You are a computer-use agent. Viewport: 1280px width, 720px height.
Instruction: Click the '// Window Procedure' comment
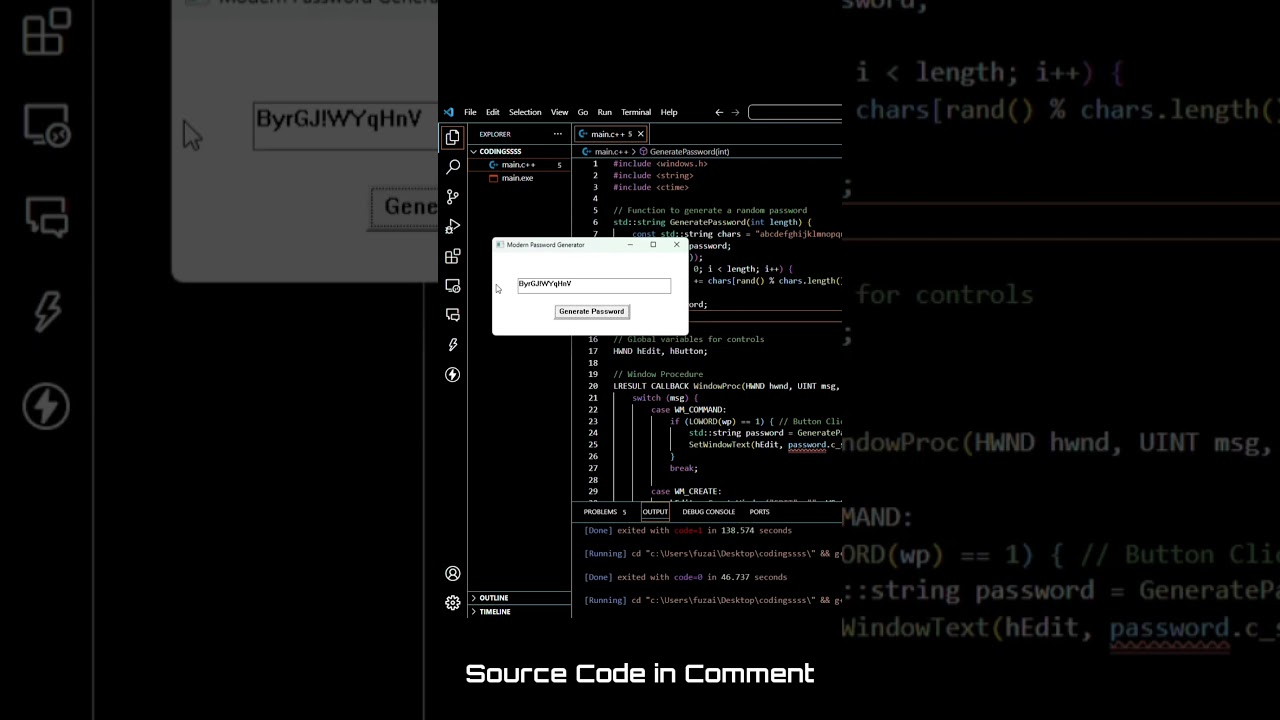point(658,374)
